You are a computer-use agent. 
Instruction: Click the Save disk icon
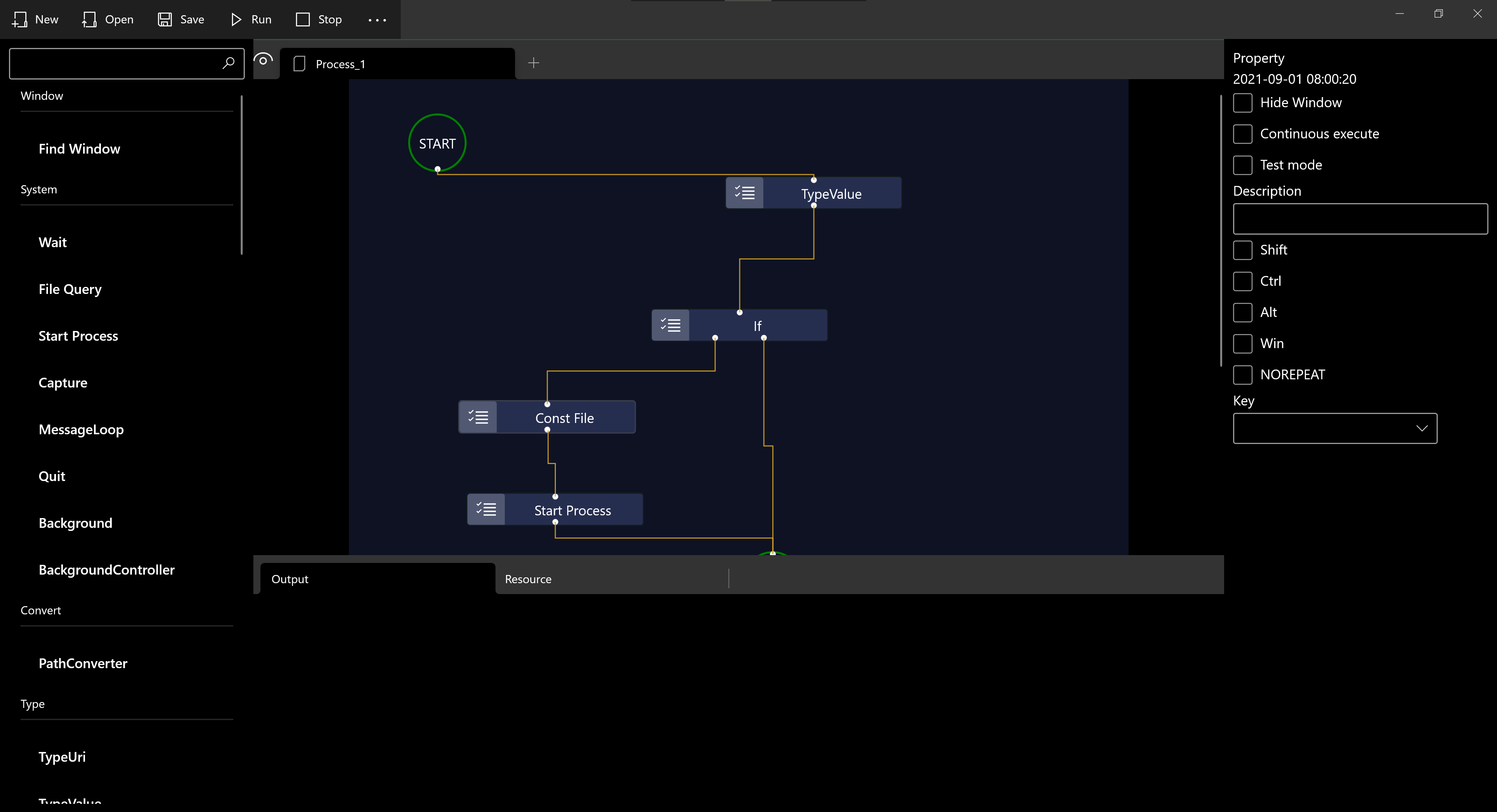pyautogui.click(x=165, y=19)
